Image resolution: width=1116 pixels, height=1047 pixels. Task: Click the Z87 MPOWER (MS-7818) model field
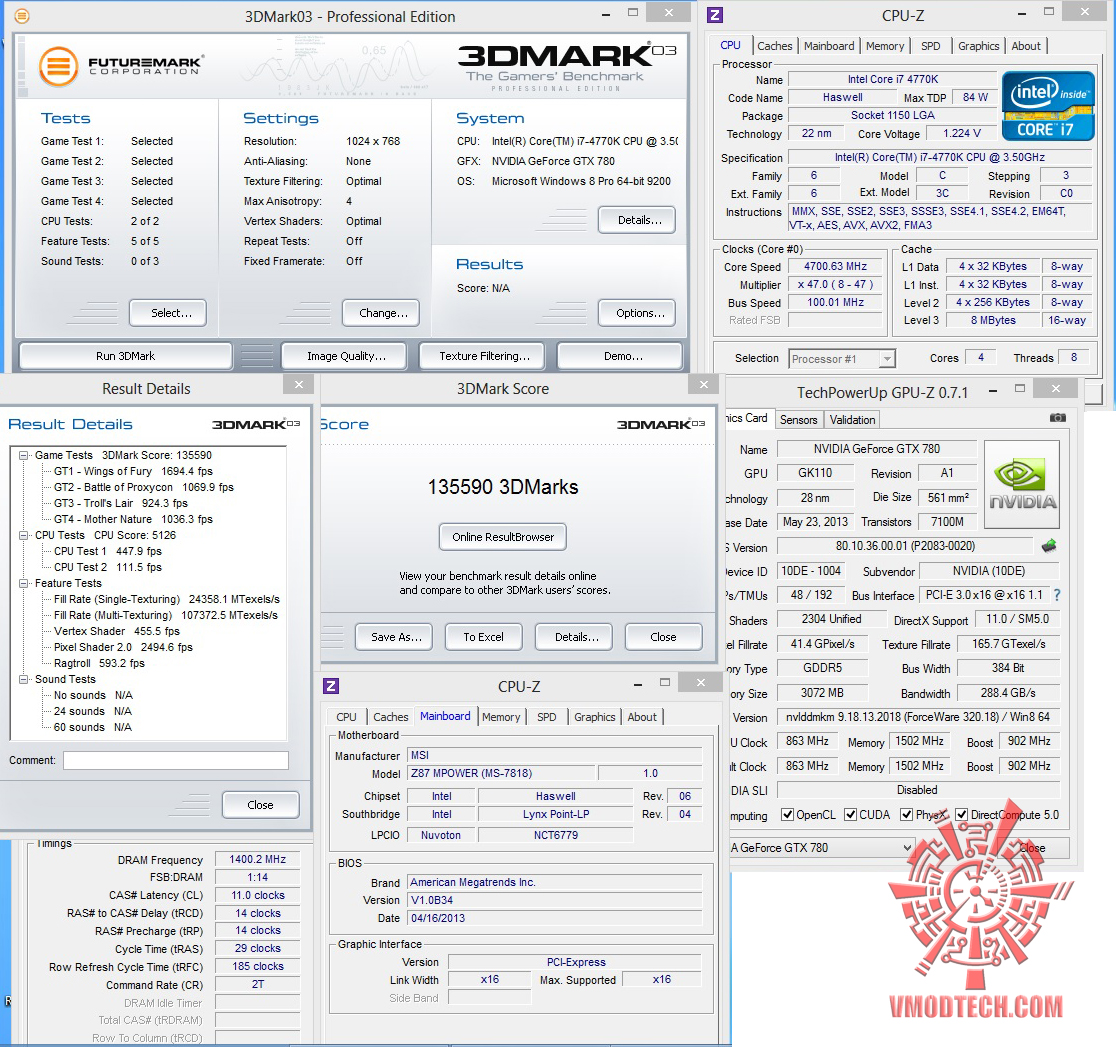[x=500, y=773]
